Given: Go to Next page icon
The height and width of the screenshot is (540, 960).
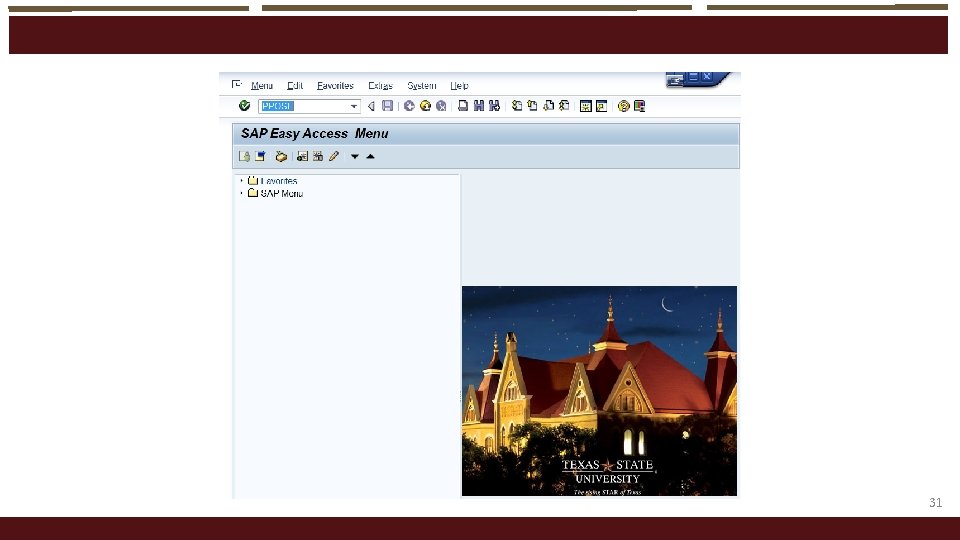Looking at the screenshot, I should [x=549, y=106].
